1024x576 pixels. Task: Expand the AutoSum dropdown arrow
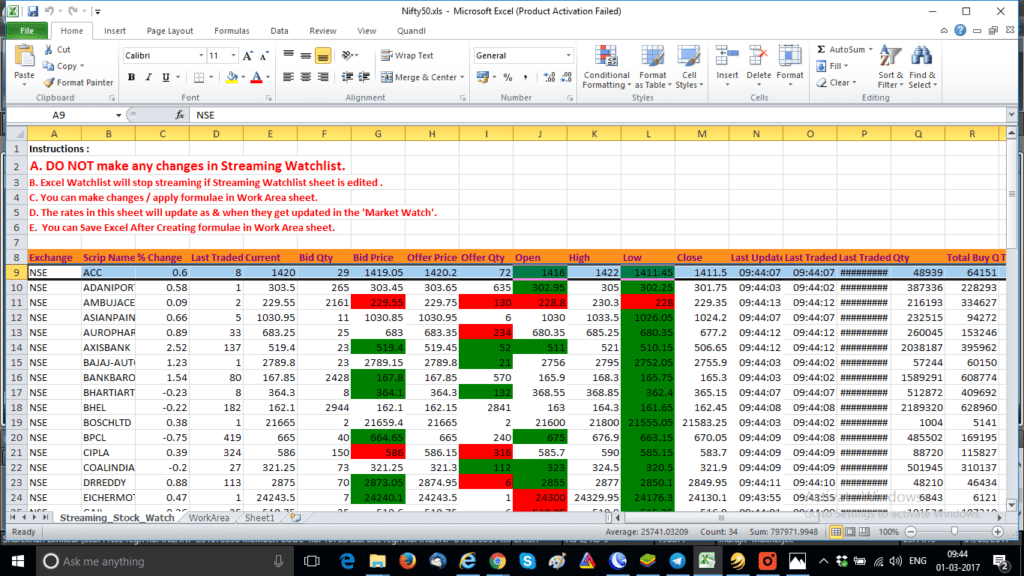(x=870, y=50)
